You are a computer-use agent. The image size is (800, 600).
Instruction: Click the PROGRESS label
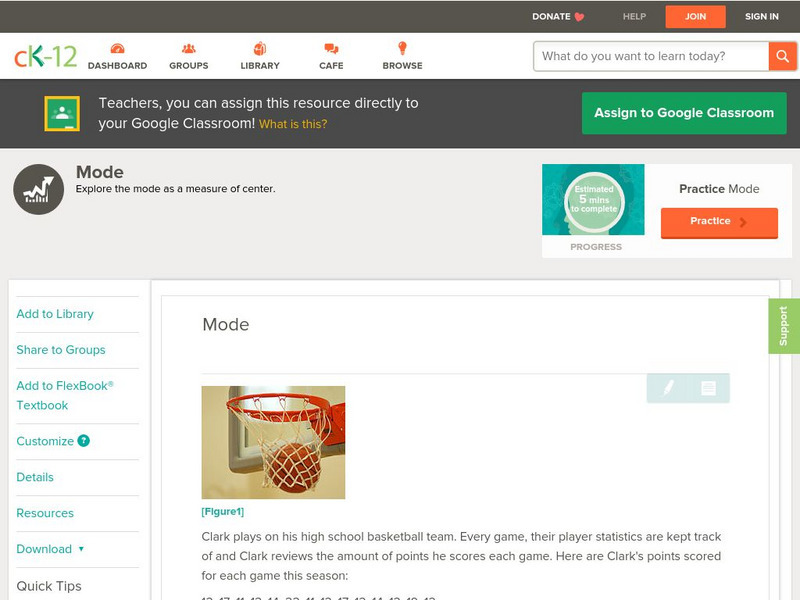[x=596, y=247]
